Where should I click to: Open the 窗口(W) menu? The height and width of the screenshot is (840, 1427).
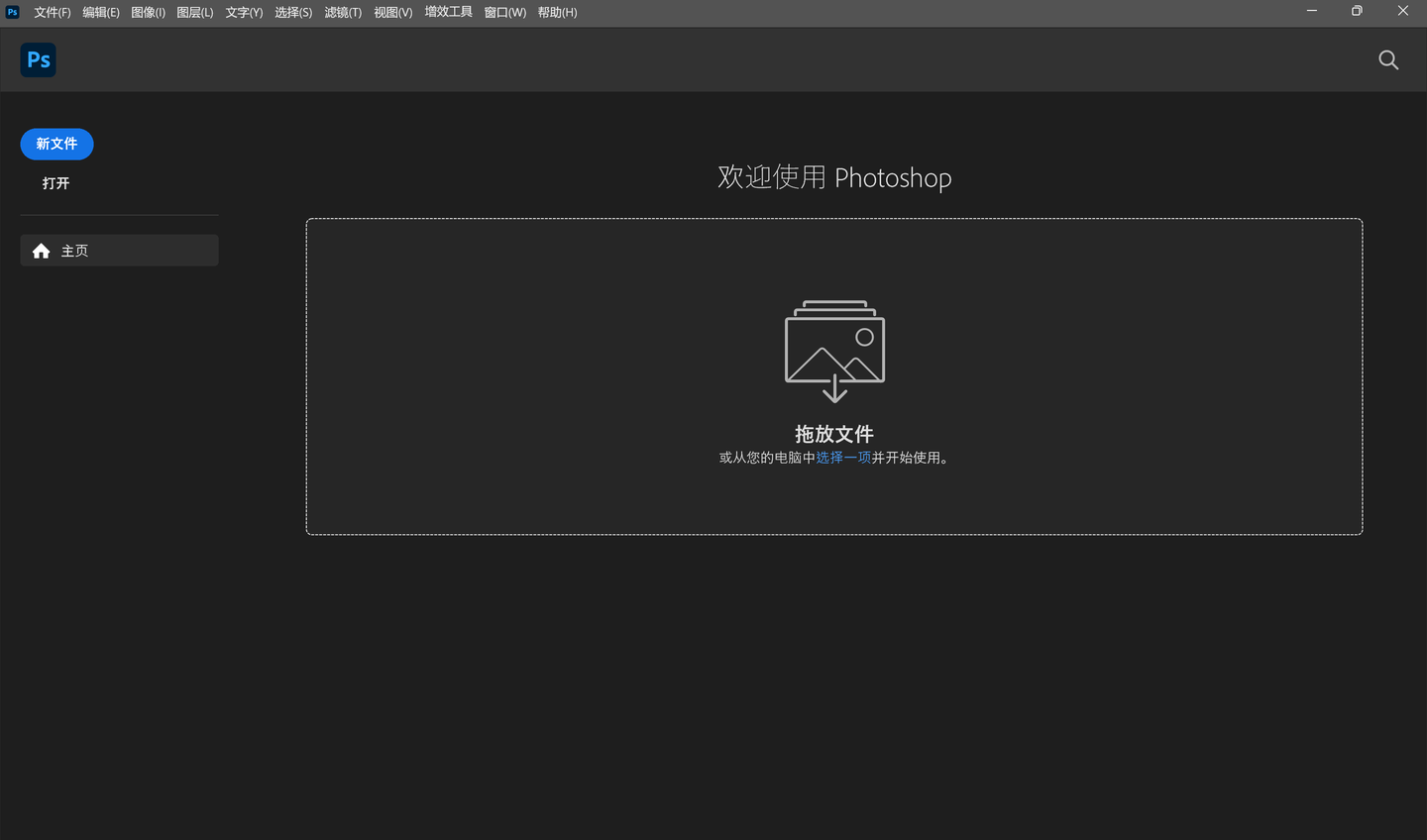(505, 12)
